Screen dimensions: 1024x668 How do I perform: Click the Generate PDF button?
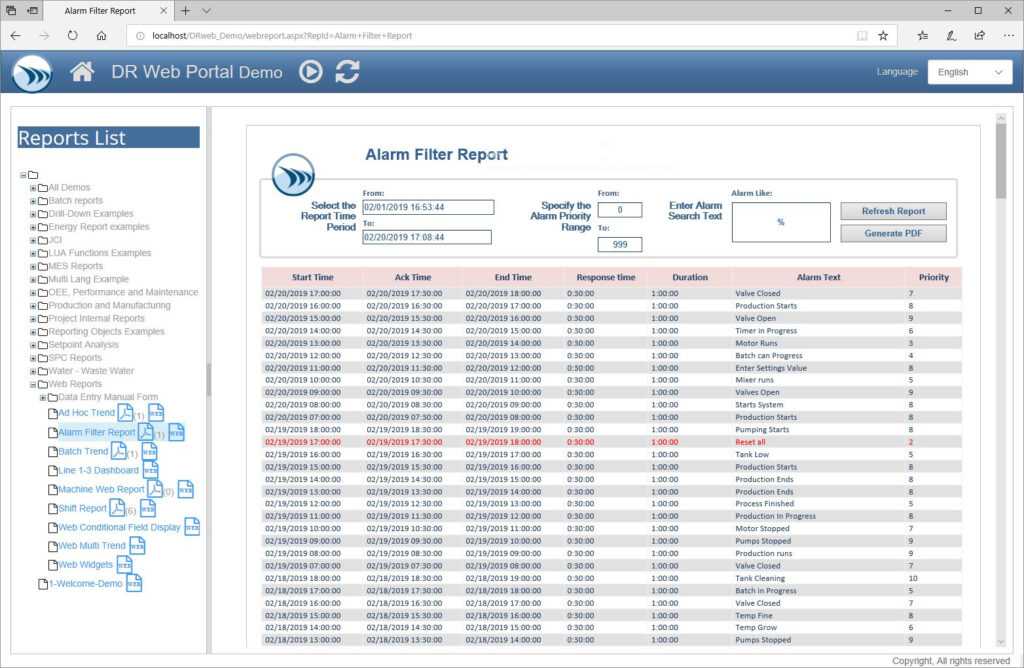pos(893,234)
